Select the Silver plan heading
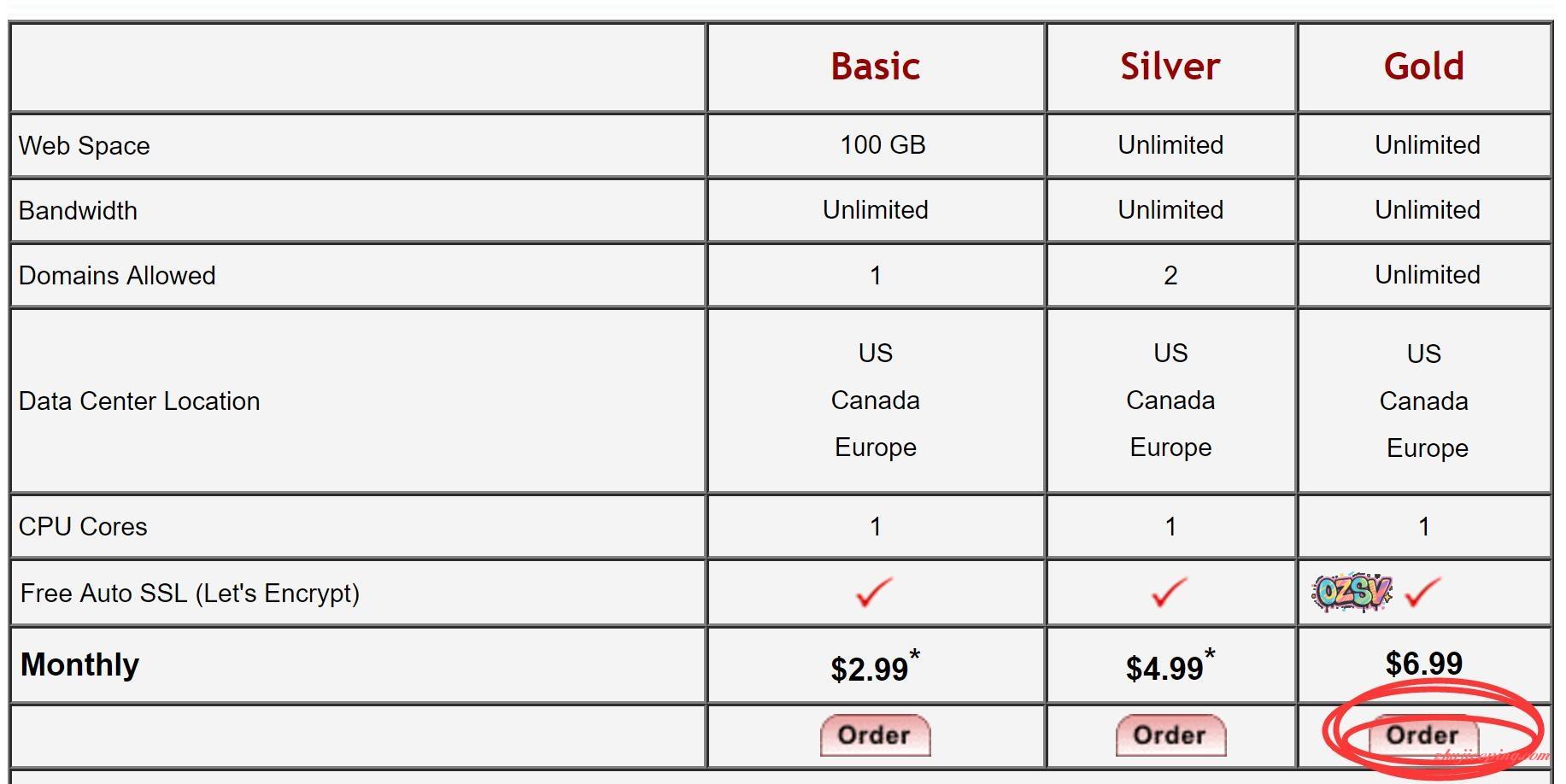1566x784 pixels. (x=1170, y=67)
